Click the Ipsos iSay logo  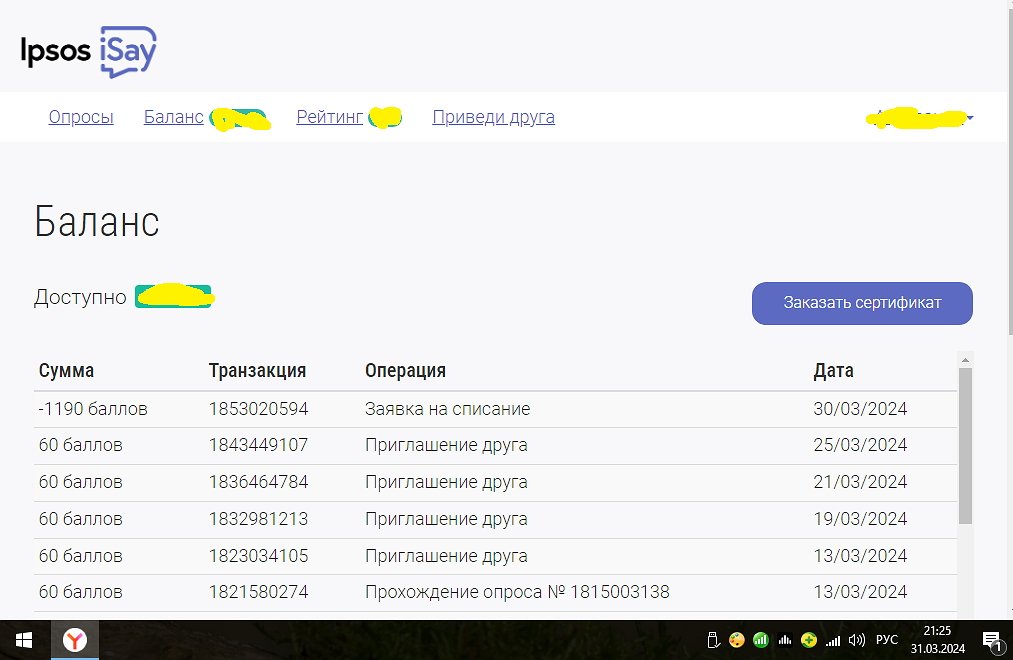[x=89, y=51]
